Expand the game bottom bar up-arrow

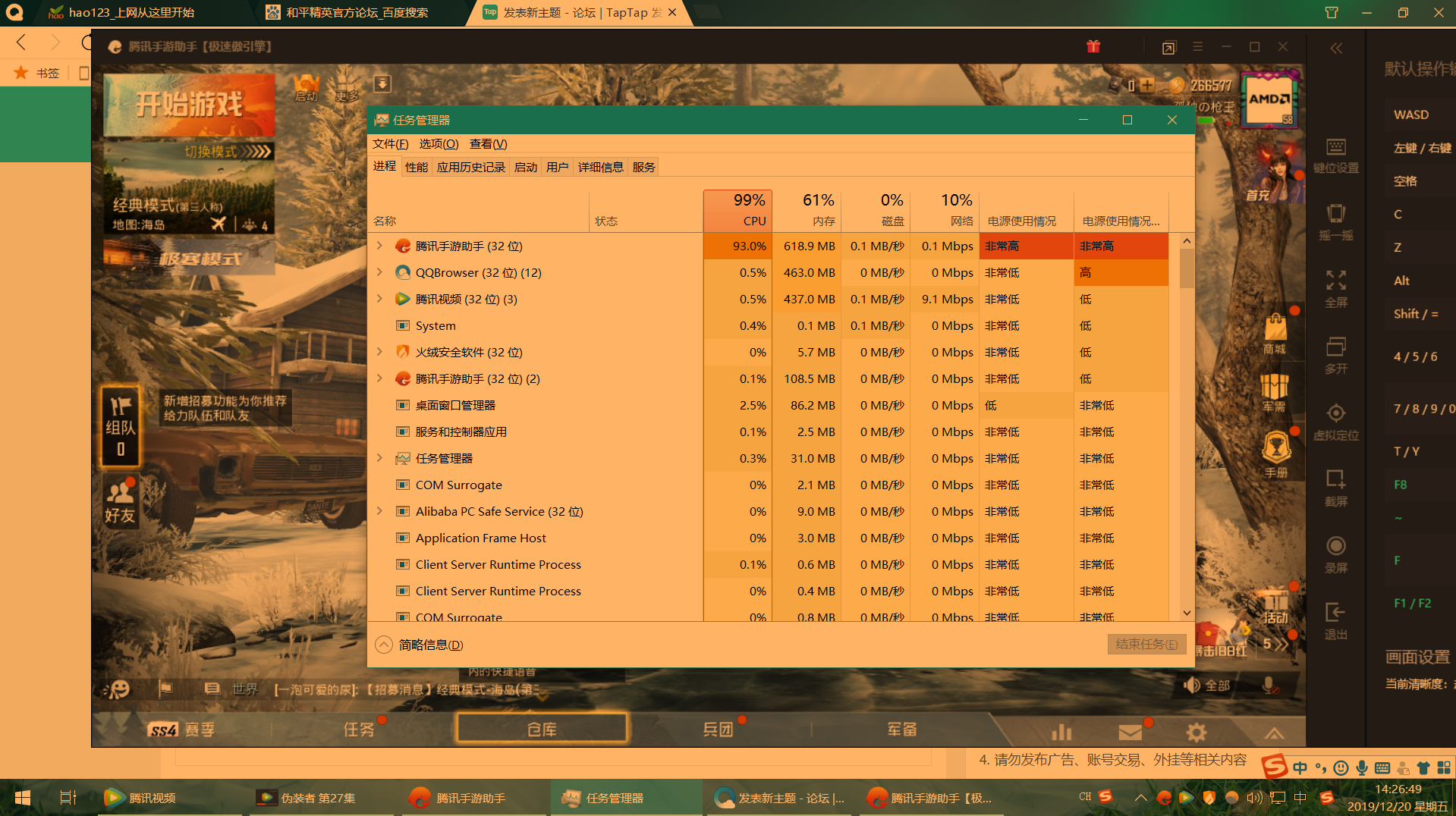click(x=1274, y=733)
